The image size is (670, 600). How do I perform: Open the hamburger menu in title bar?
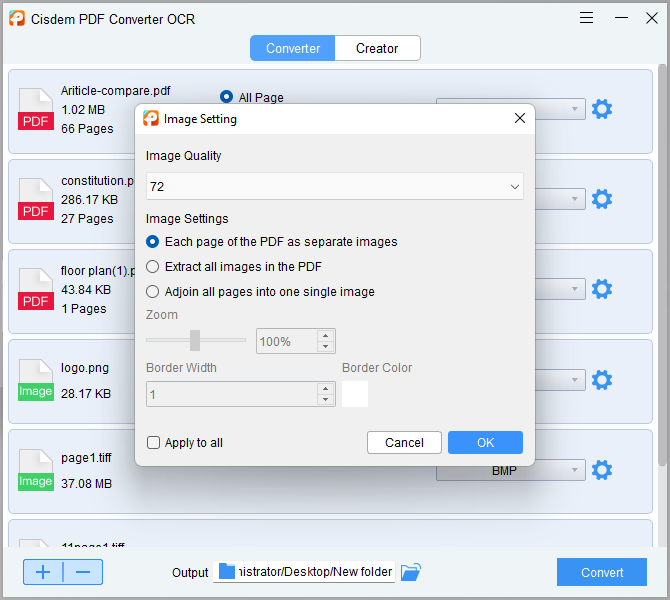pyautogui.click(x=586, y=18)
